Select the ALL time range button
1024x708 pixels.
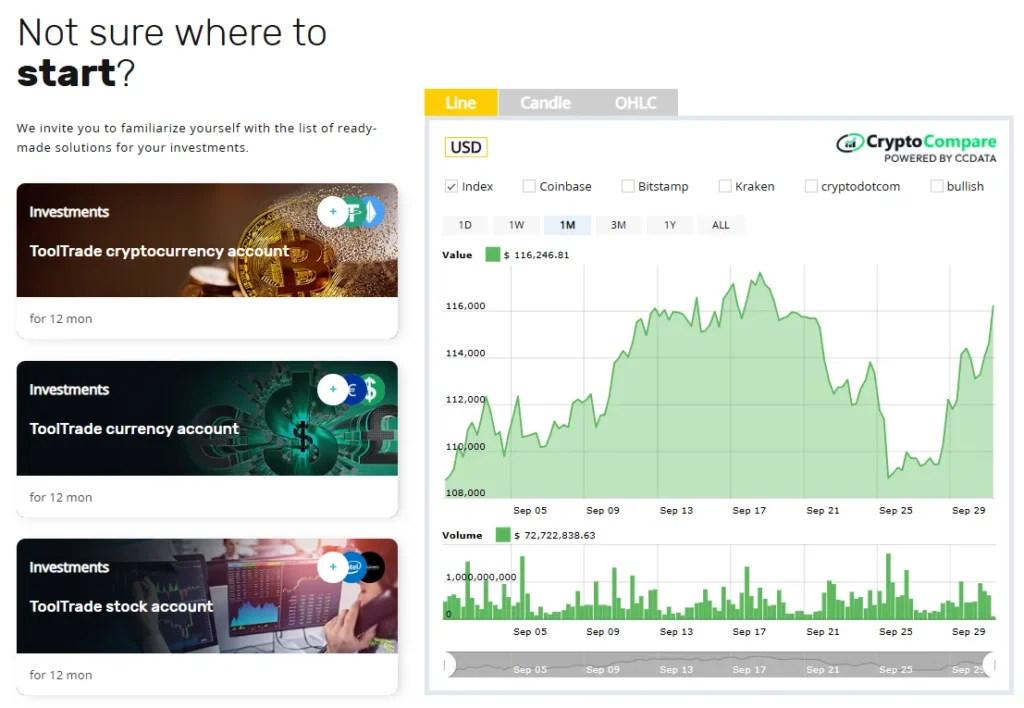click(x=720, y=225)
